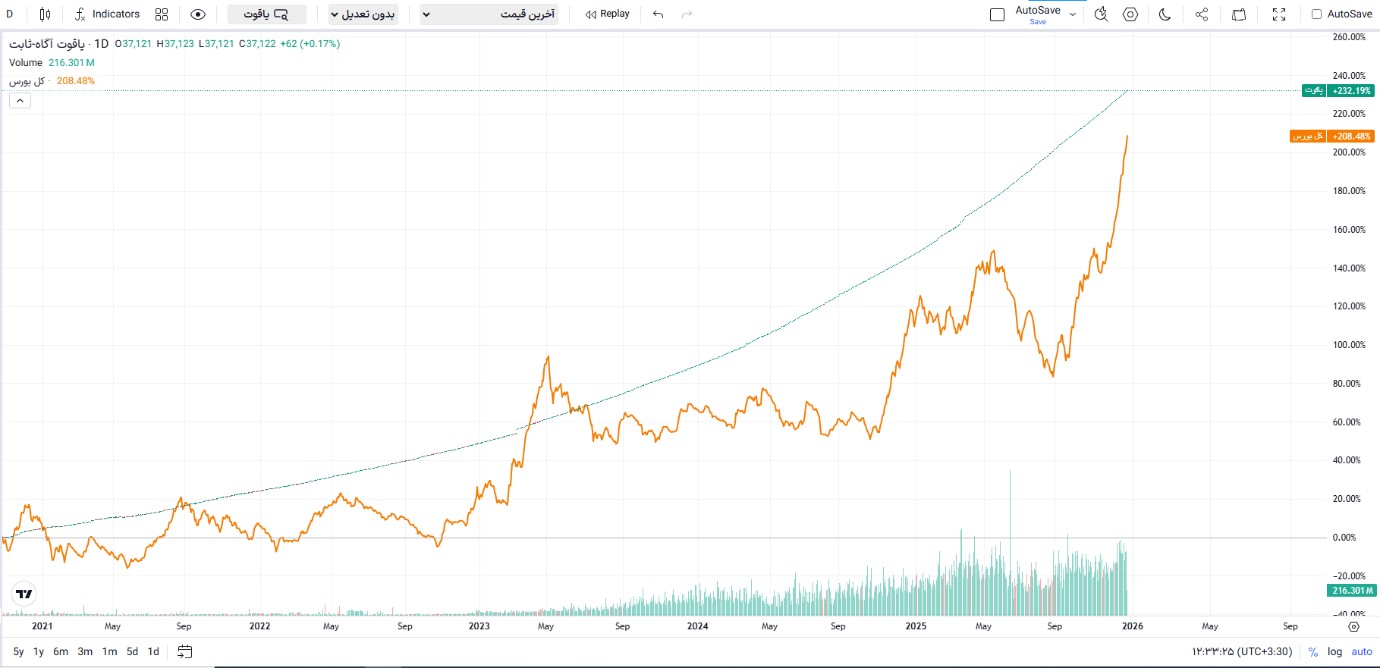Open the candlestick chart style selector
The height and width of the screenshot is (668, 1380).
tap(45, 14)
